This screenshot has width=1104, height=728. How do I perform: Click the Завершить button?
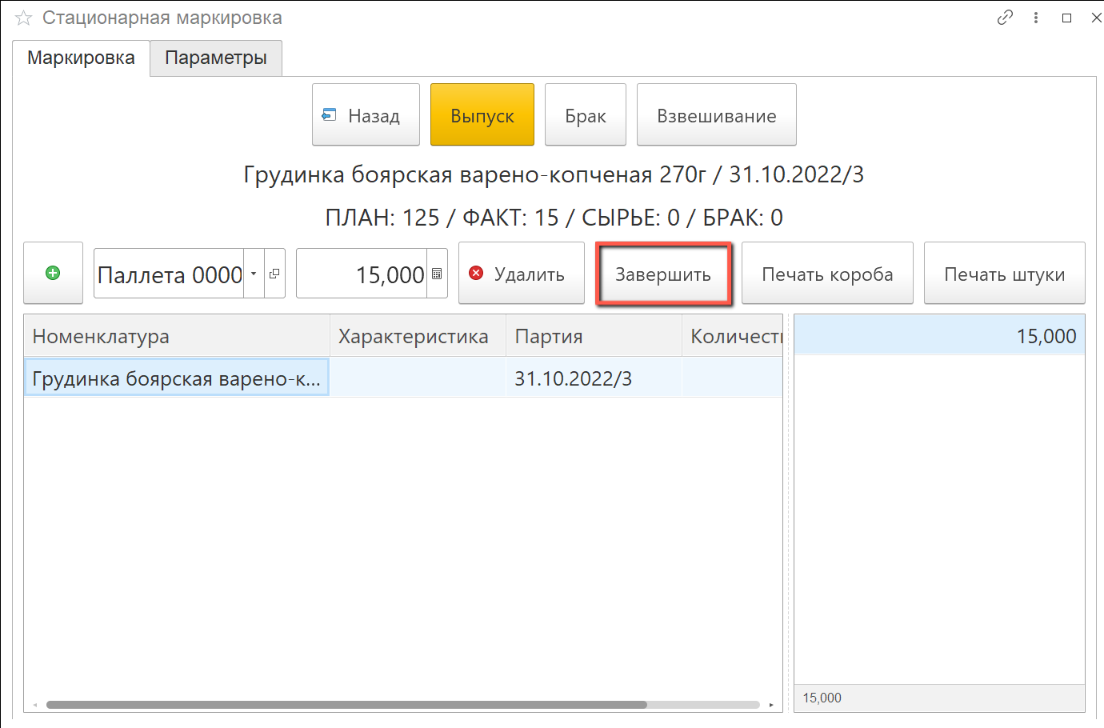point(663,274)
